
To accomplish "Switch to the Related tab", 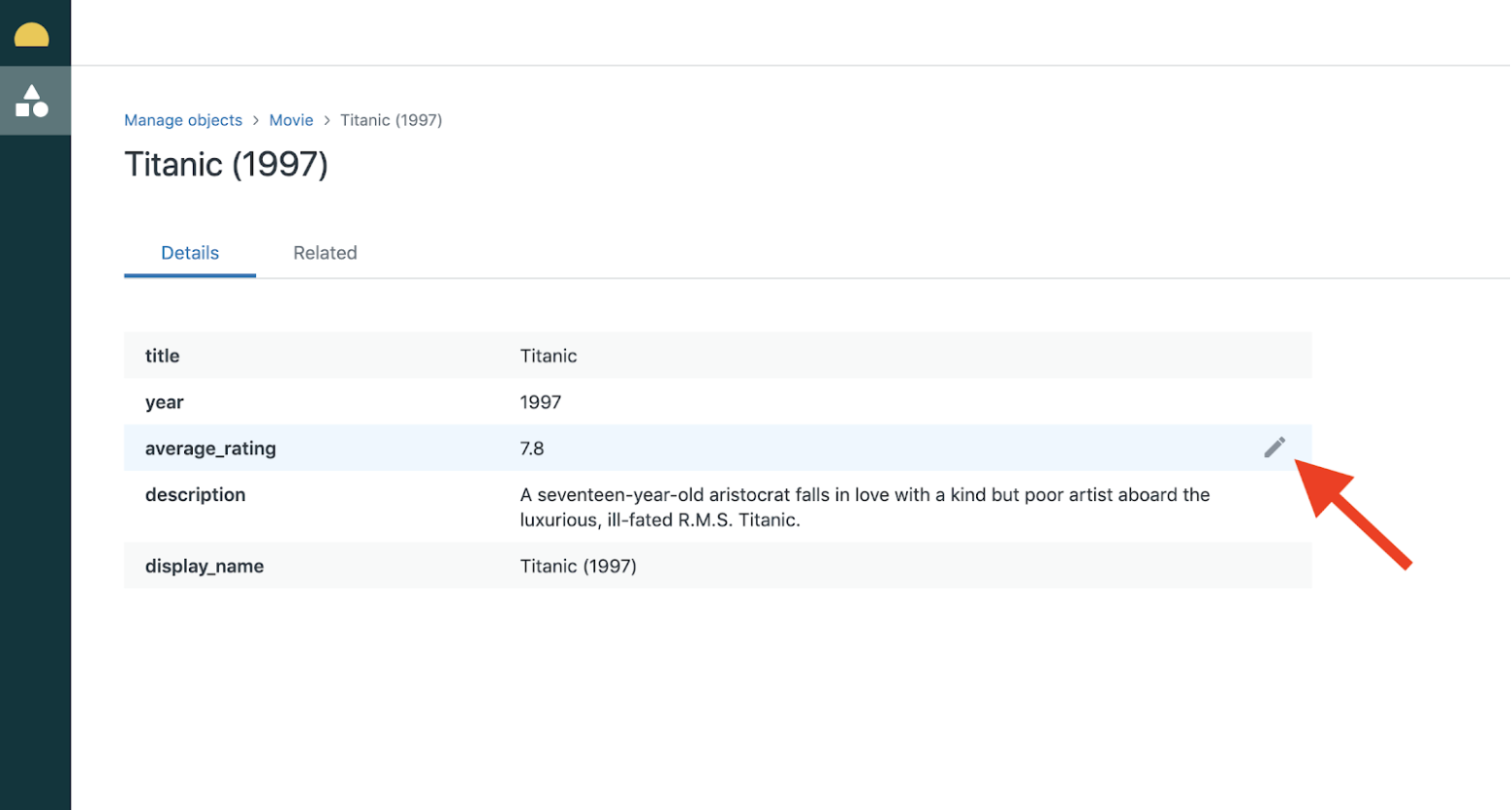I will click(x=325, y=253).
